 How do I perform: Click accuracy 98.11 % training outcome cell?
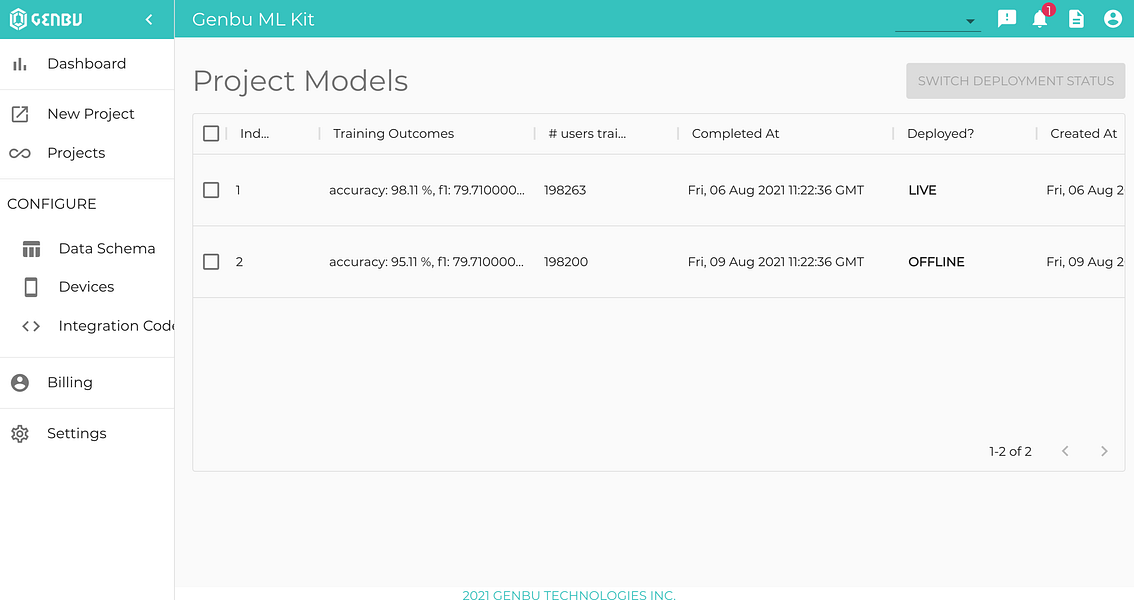(x=427, y=190)
